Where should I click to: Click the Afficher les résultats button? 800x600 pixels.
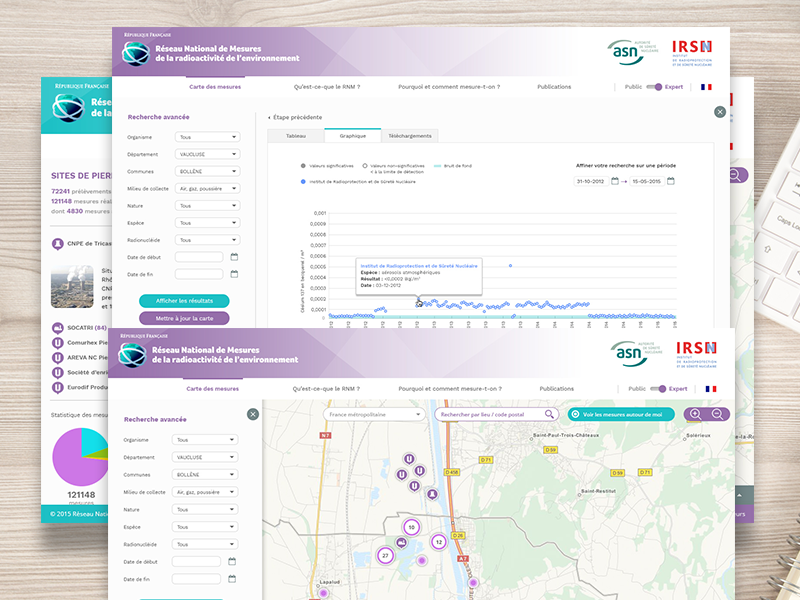point(184,301)
